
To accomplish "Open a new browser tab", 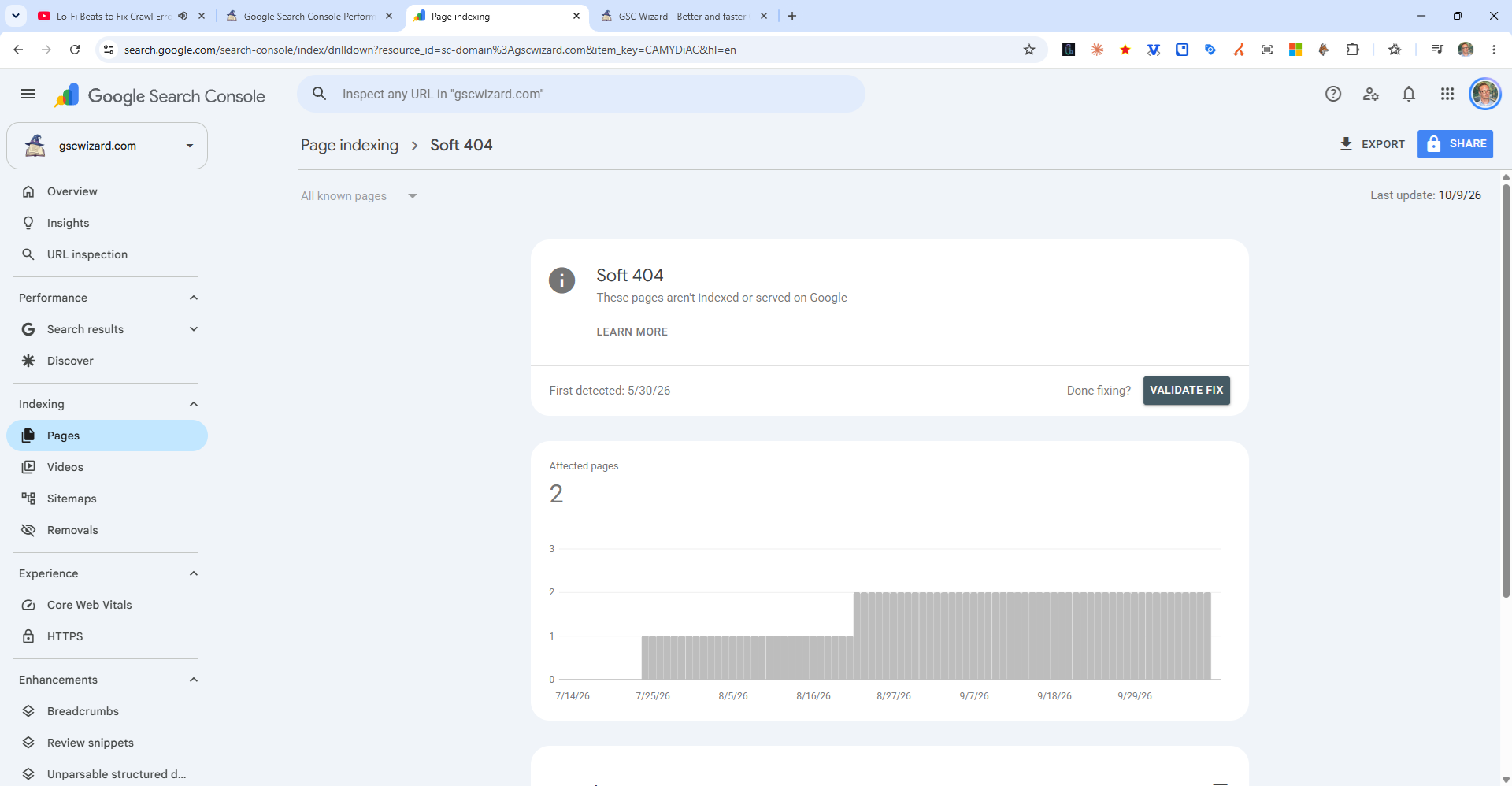I will point(792,16).
